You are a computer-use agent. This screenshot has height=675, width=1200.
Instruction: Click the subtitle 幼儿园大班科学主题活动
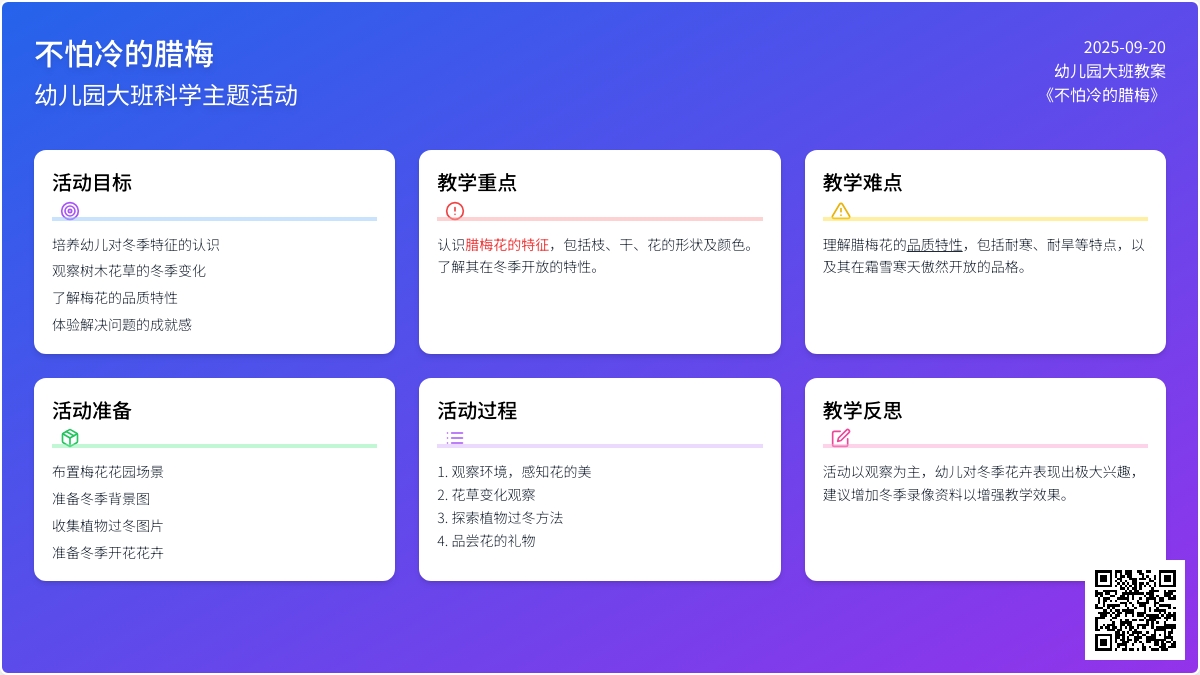point(166,96)
